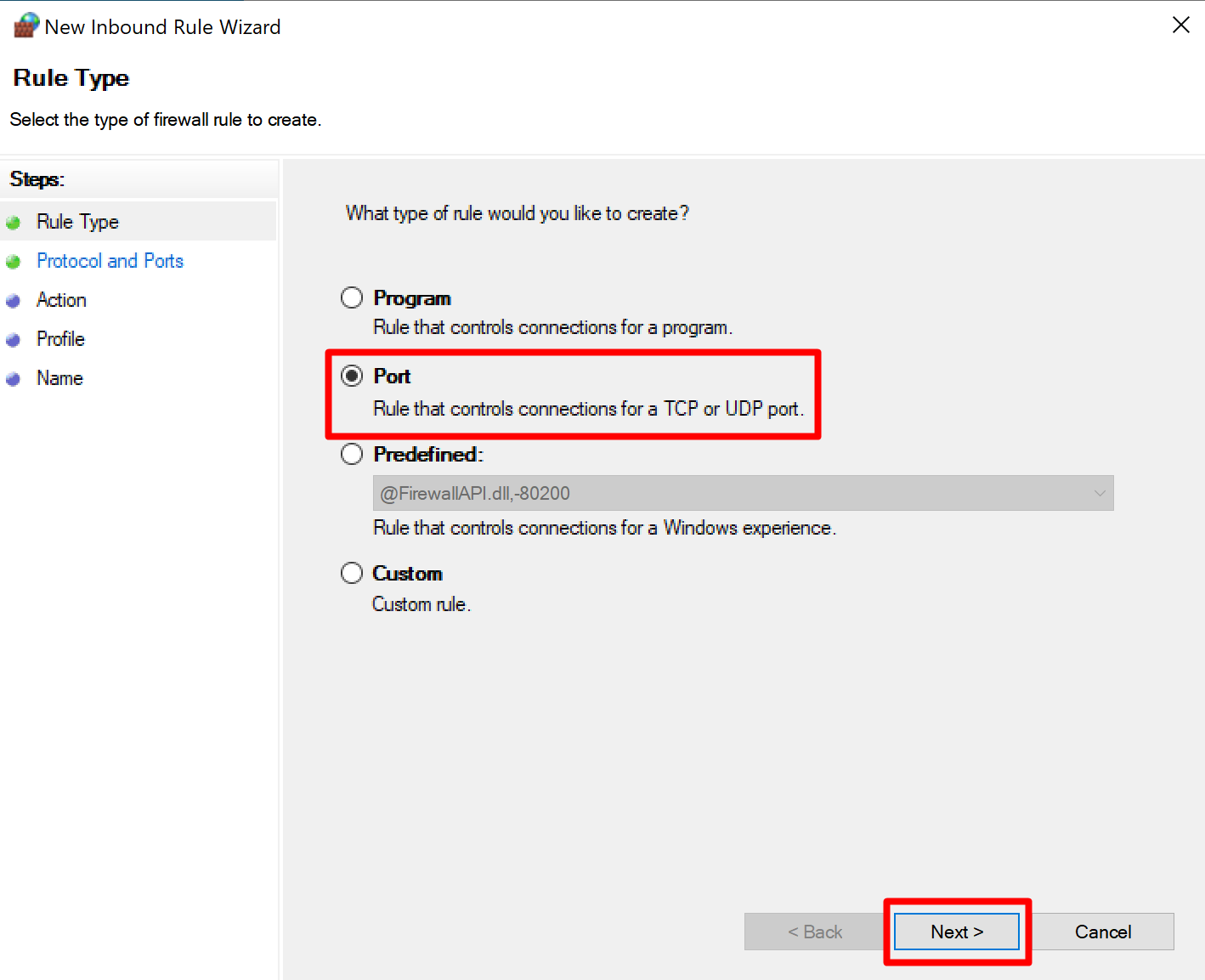Go to the Rule Type step
This screenshot has height=980, width=1205.
tap(77, 222)
